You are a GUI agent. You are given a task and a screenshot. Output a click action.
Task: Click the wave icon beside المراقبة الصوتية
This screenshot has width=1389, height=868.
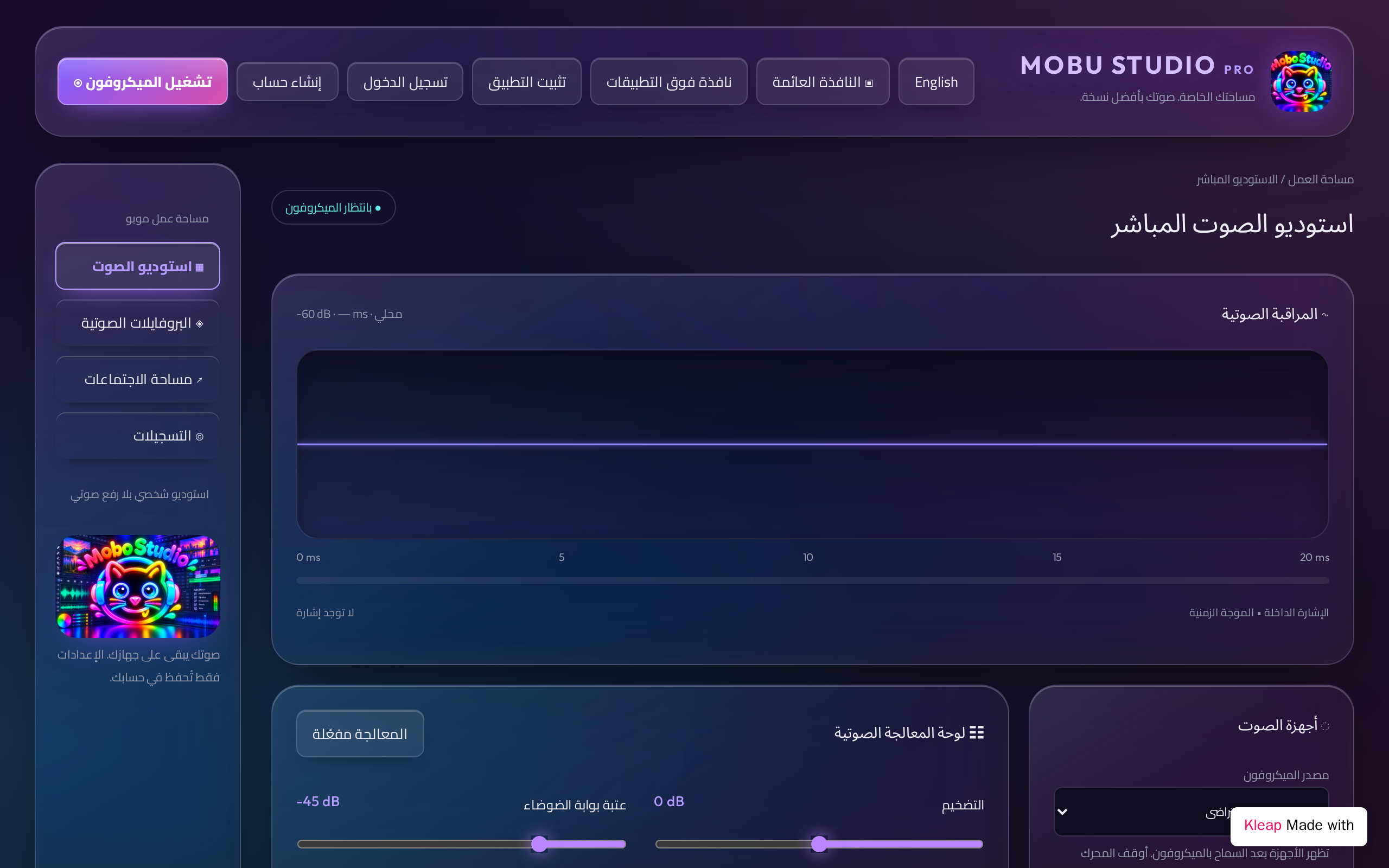coord(1326,315)
